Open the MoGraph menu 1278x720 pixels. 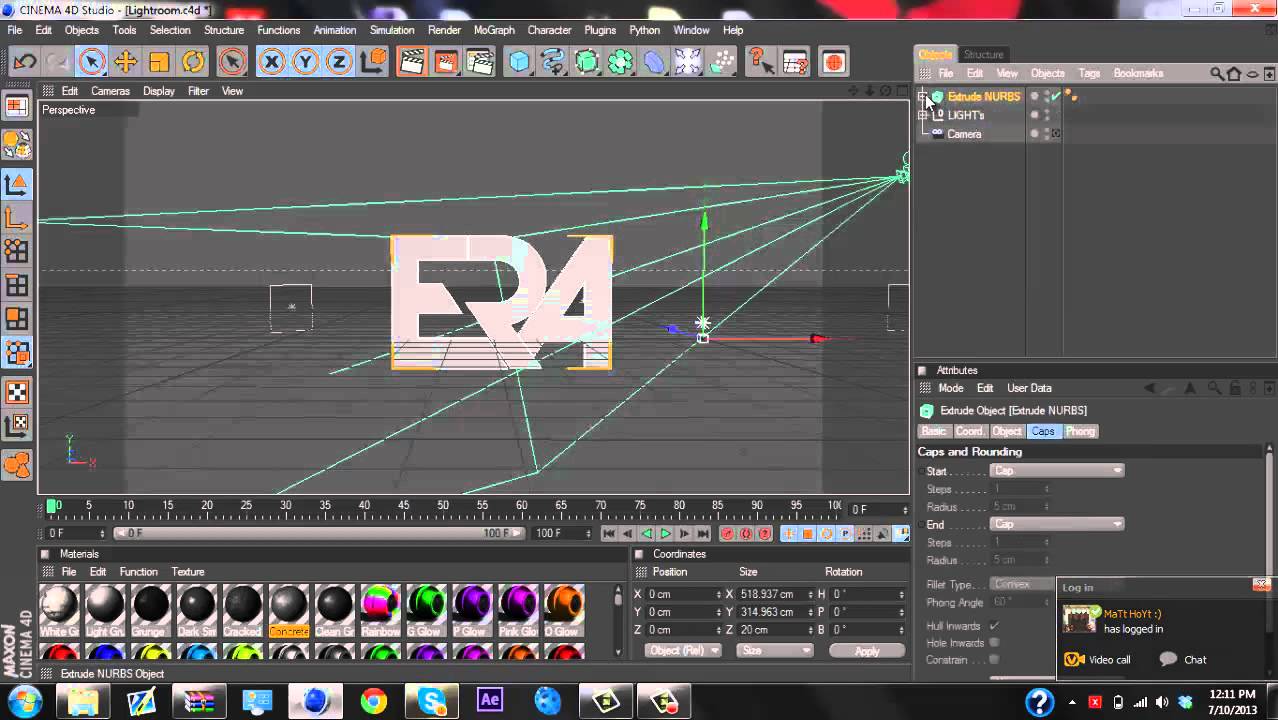point(494,30)
